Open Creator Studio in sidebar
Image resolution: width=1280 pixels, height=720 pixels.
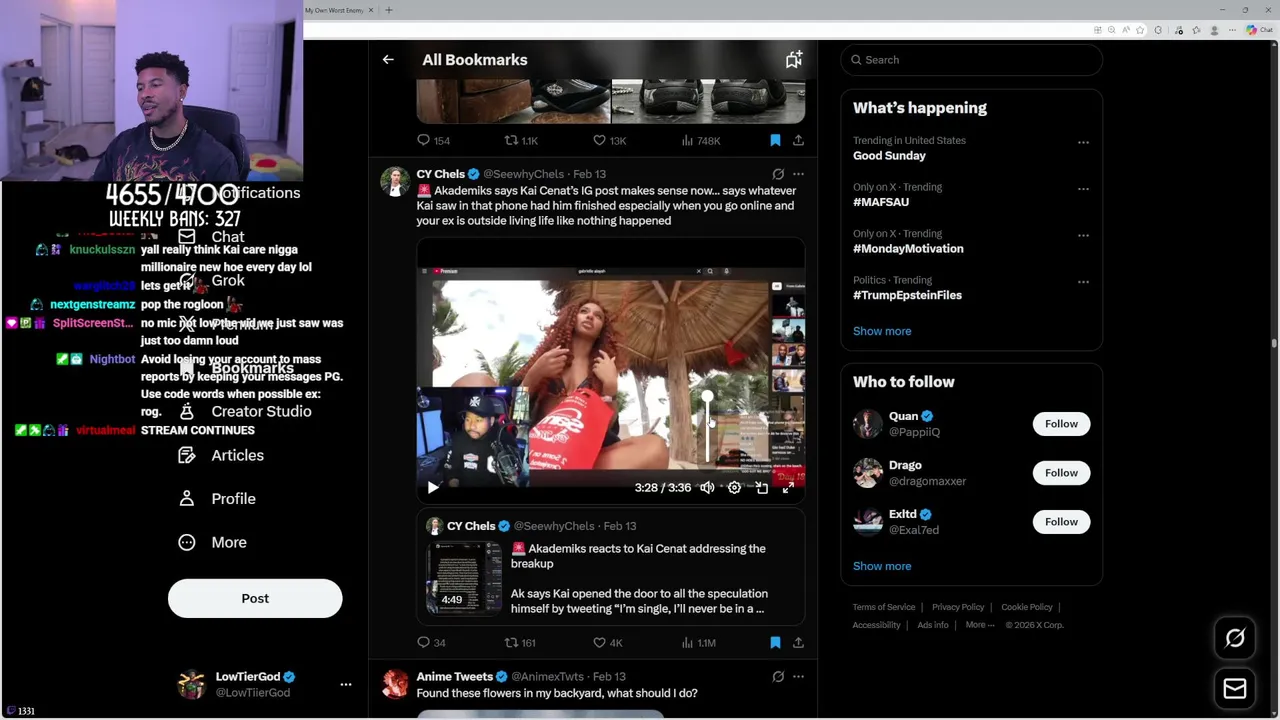245,412
